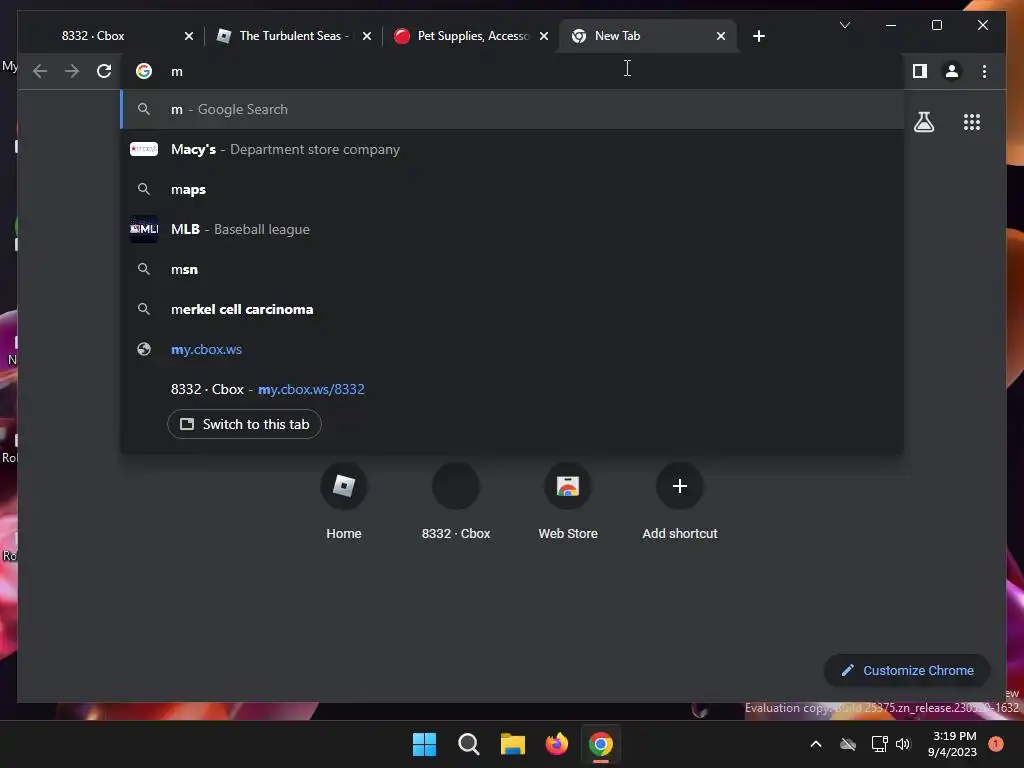Open File Explorer from the taskbar
This screenshot has width=1024, height=768.
513,744
